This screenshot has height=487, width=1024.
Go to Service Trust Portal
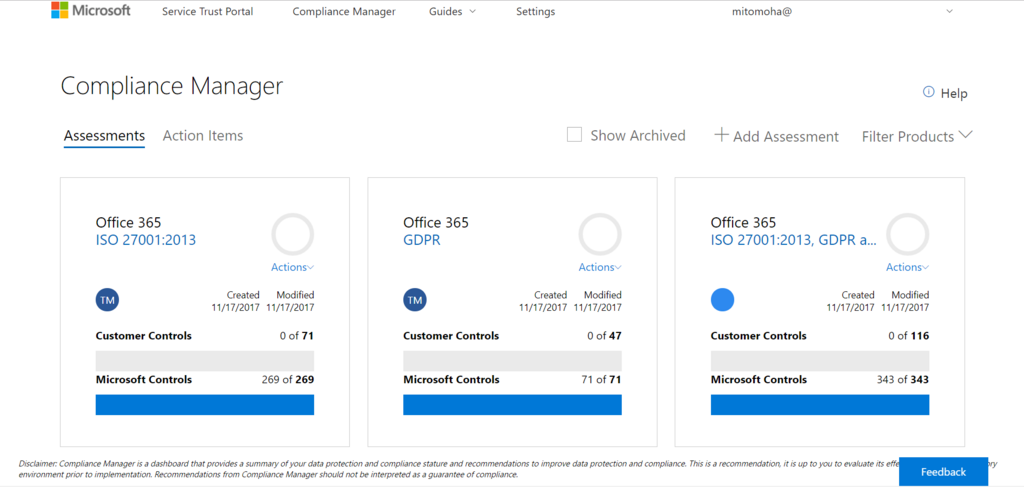tap(208, 12)
